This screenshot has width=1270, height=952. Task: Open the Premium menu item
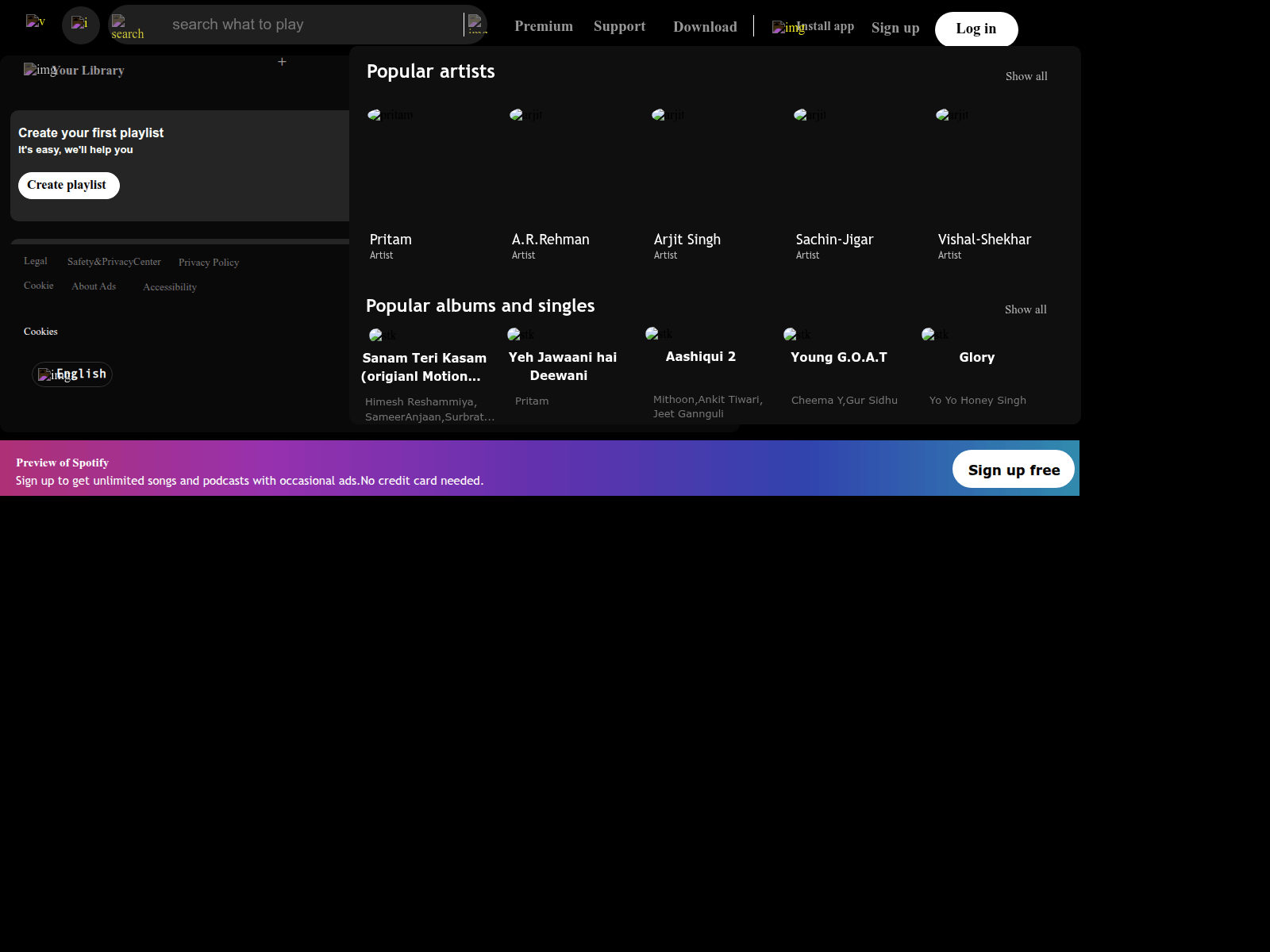tap(543, 26)
